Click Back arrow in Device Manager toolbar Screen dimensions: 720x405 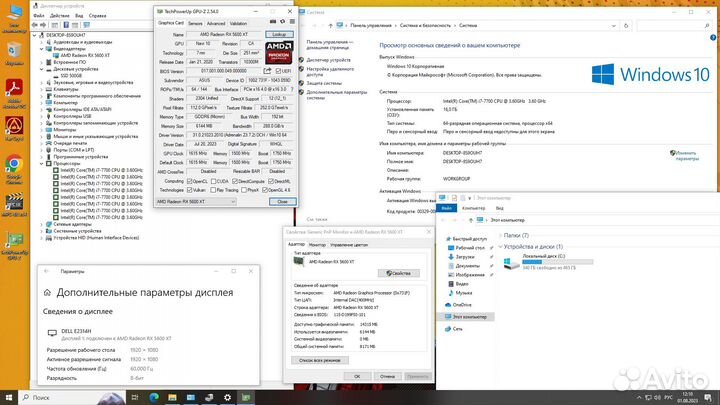point(35,25)
